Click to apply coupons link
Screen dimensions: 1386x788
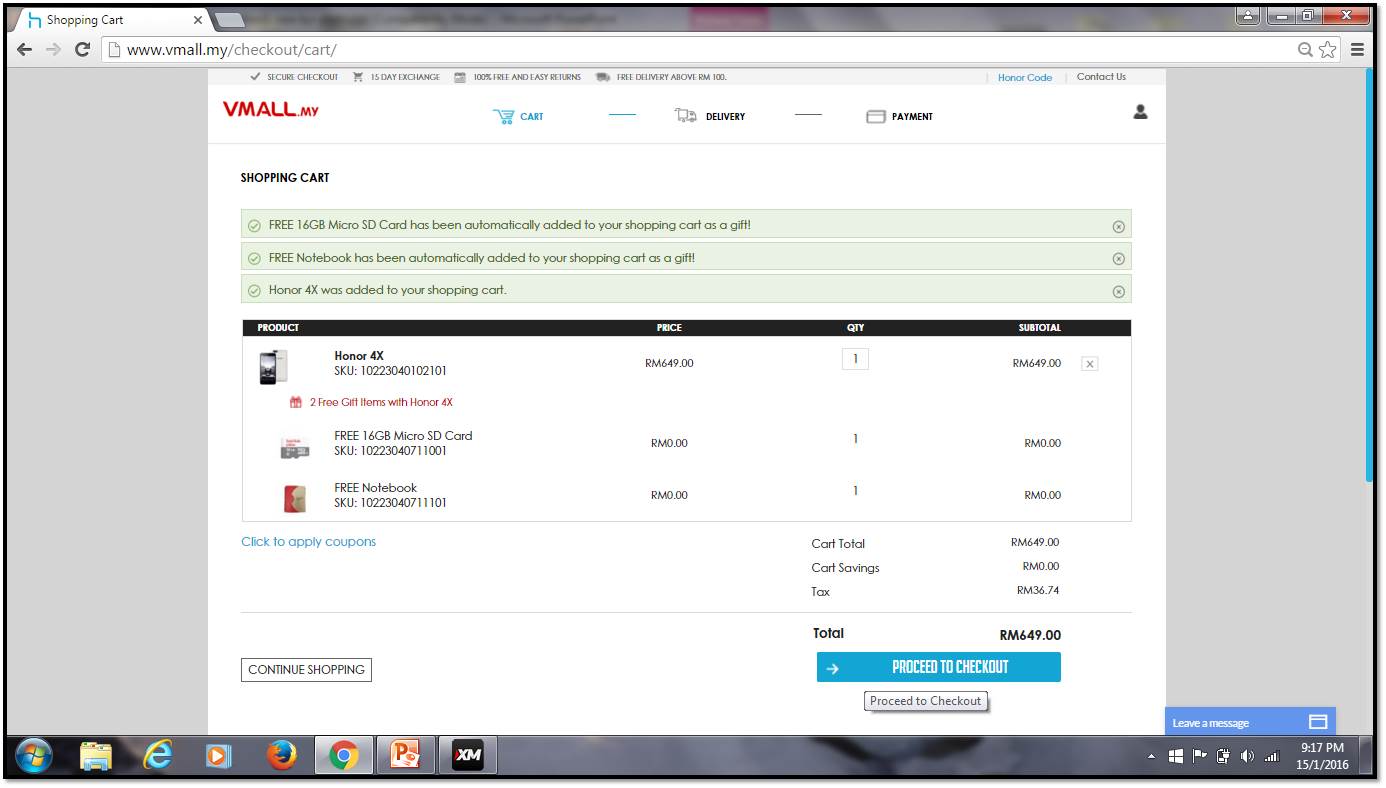click(x=309, y=542)
